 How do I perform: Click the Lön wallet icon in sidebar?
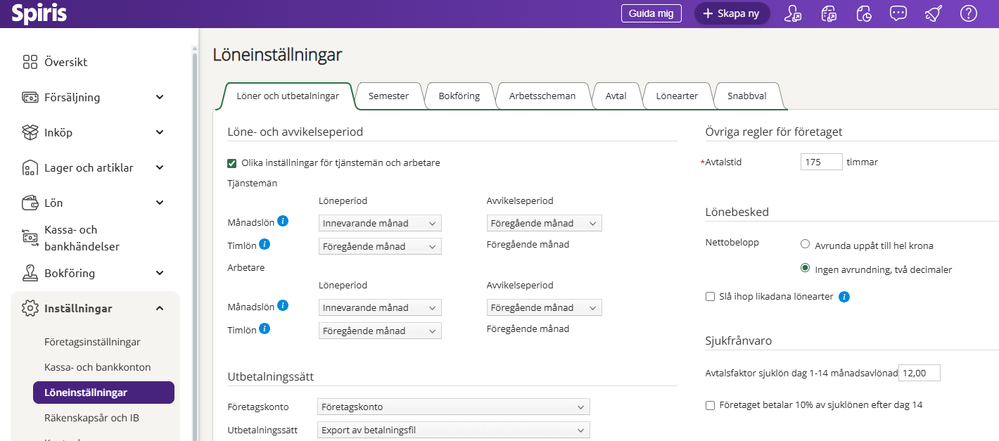30,203
